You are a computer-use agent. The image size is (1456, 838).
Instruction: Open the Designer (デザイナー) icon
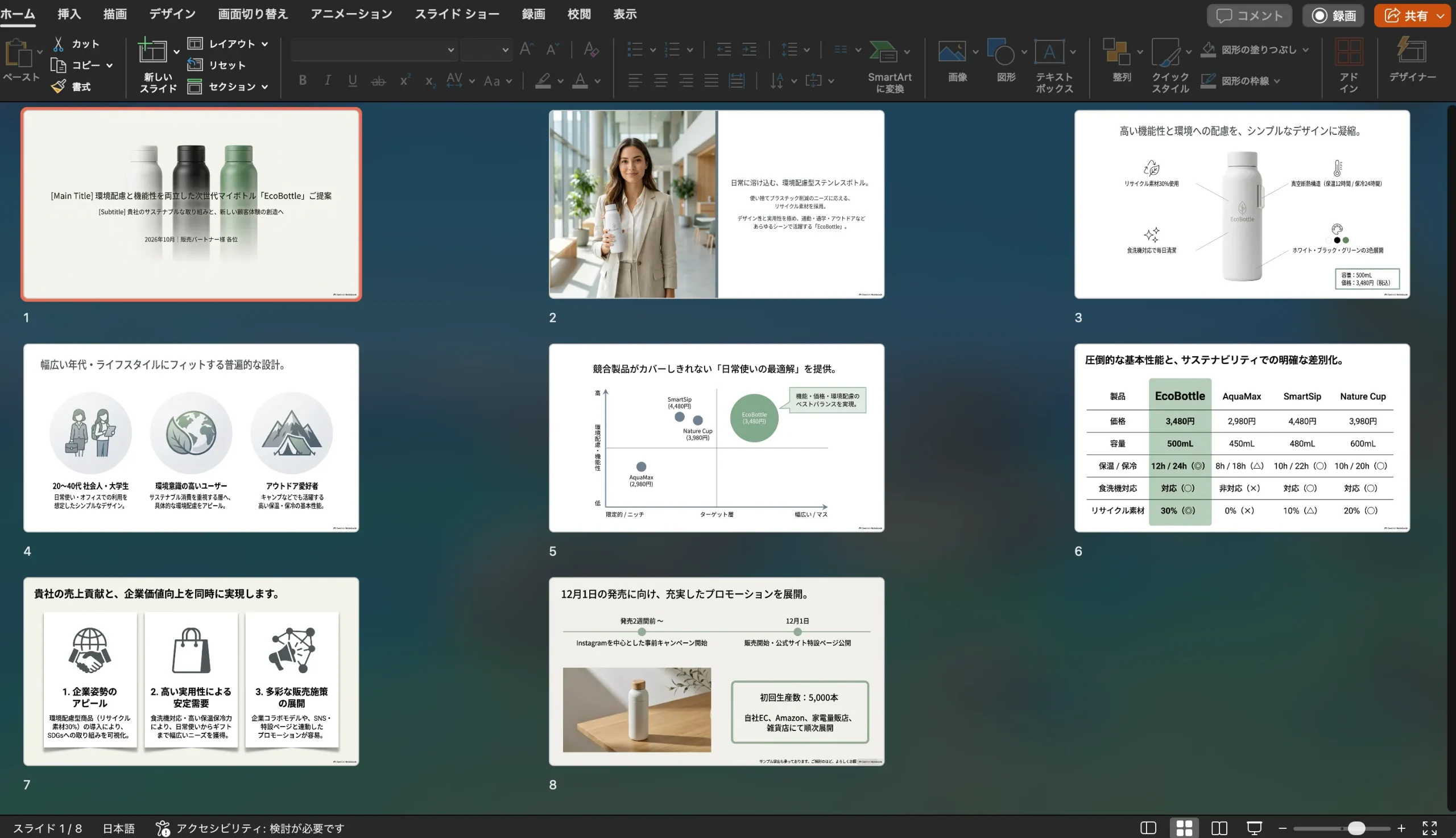[x=1412, y=50]
